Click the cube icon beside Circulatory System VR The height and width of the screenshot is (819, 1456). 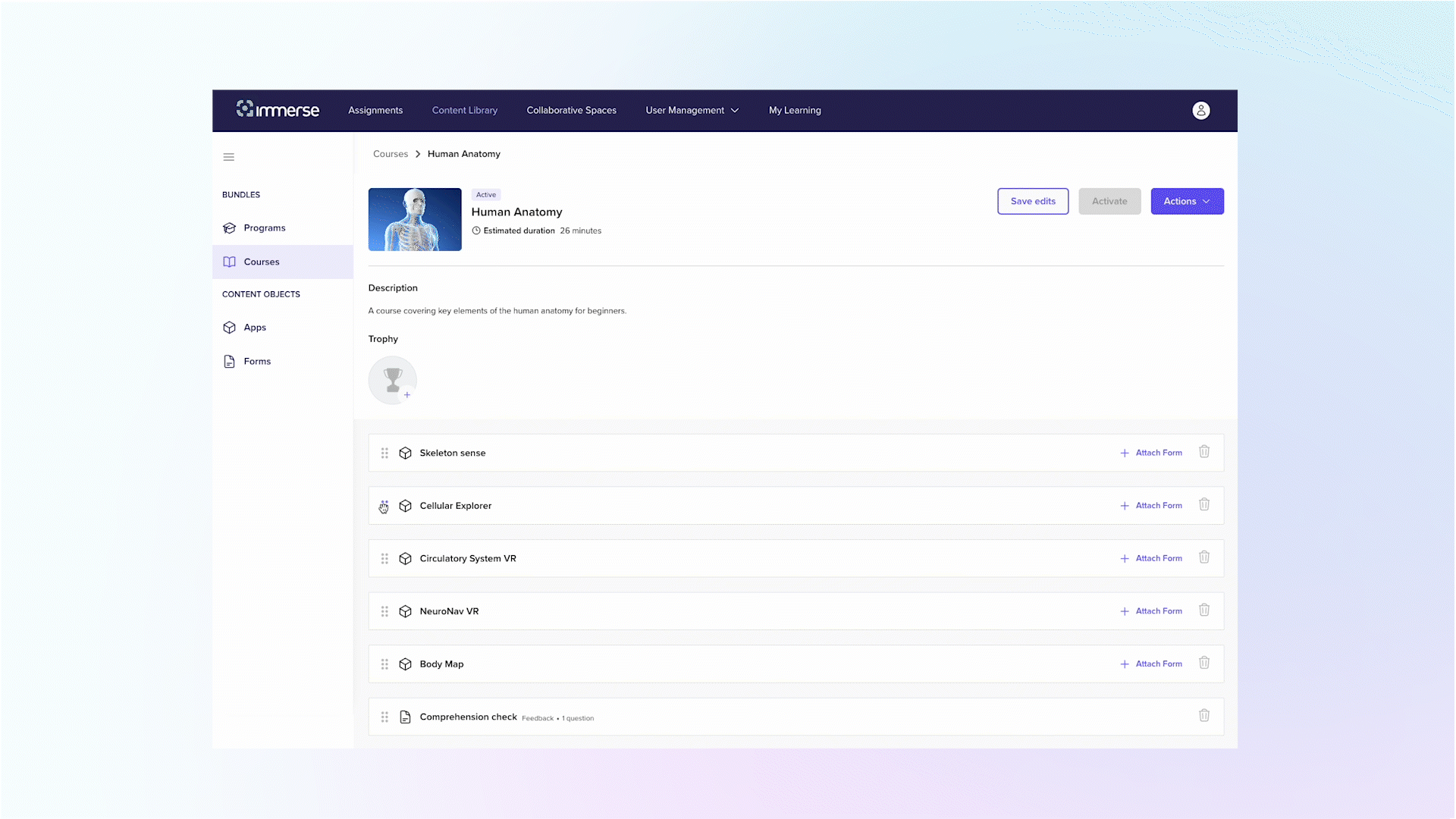point(406,559)
